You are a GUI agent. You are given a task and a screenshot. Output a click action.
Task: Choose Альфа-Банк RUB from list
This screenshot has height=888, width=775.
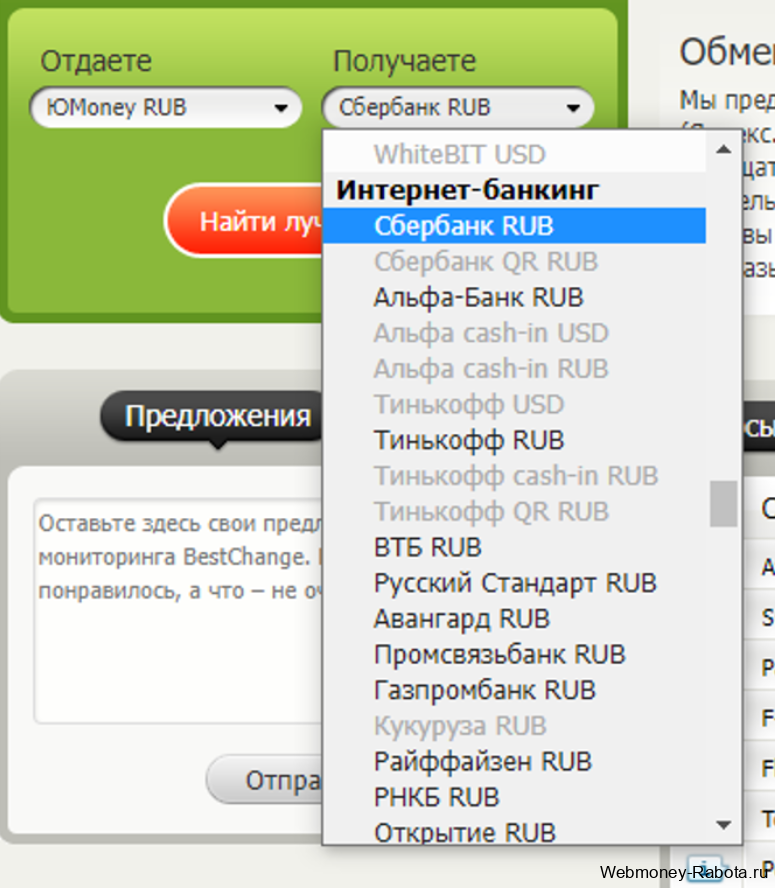pos(514,297)
